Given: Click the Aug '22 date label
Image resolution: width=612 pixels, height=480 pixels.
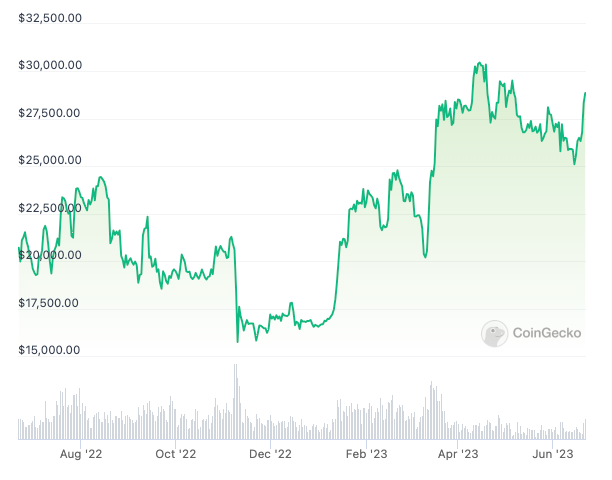Looking at the screenshot, I should click(x=81, y=455).
